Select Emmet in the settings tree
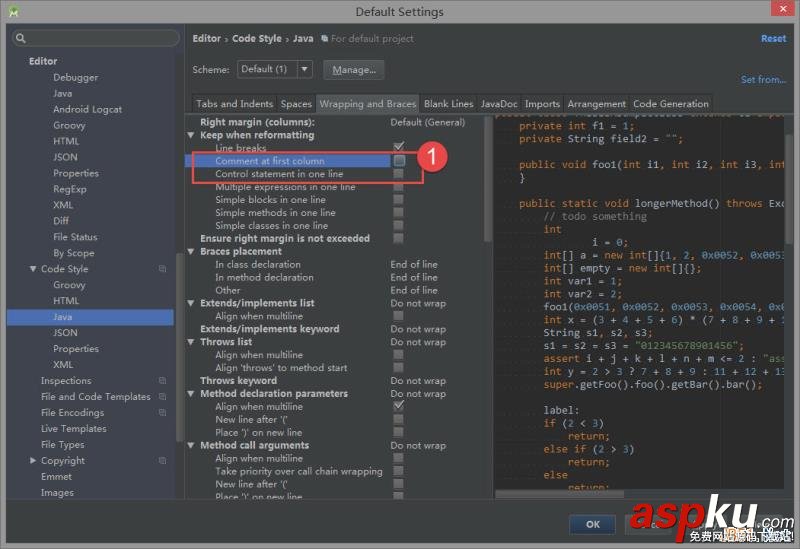800x549 pixels. pyautogui.click(x=56, y=477)
